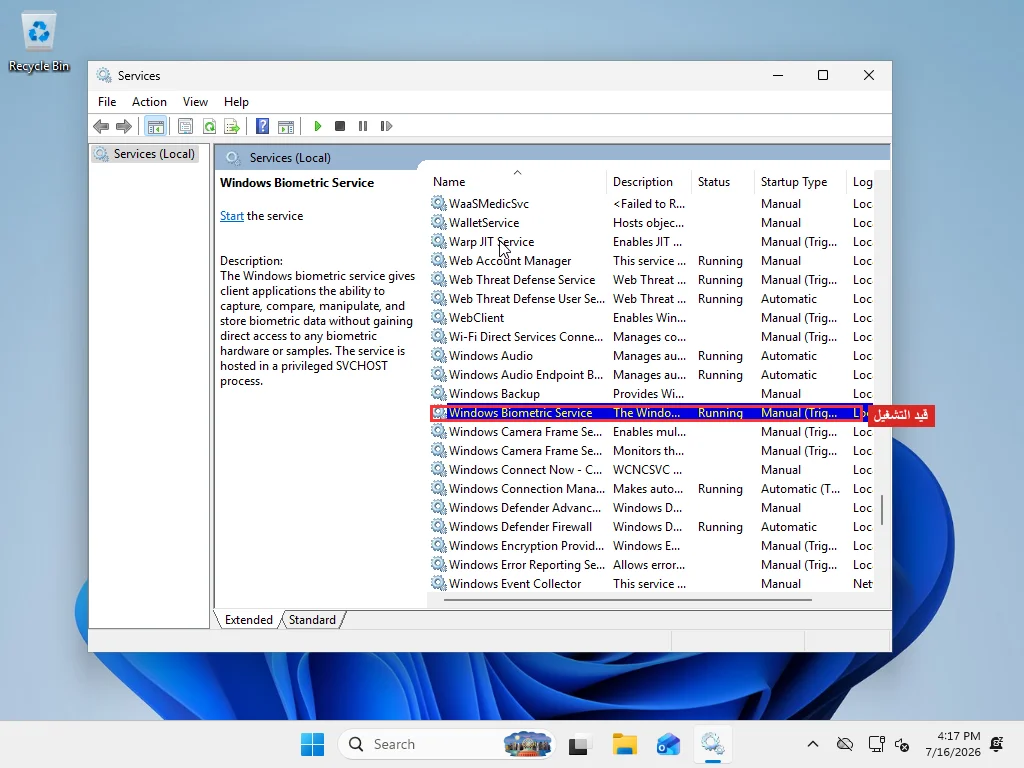
Task: Click the Services app icon on taskbar
Action: point(712,744)
